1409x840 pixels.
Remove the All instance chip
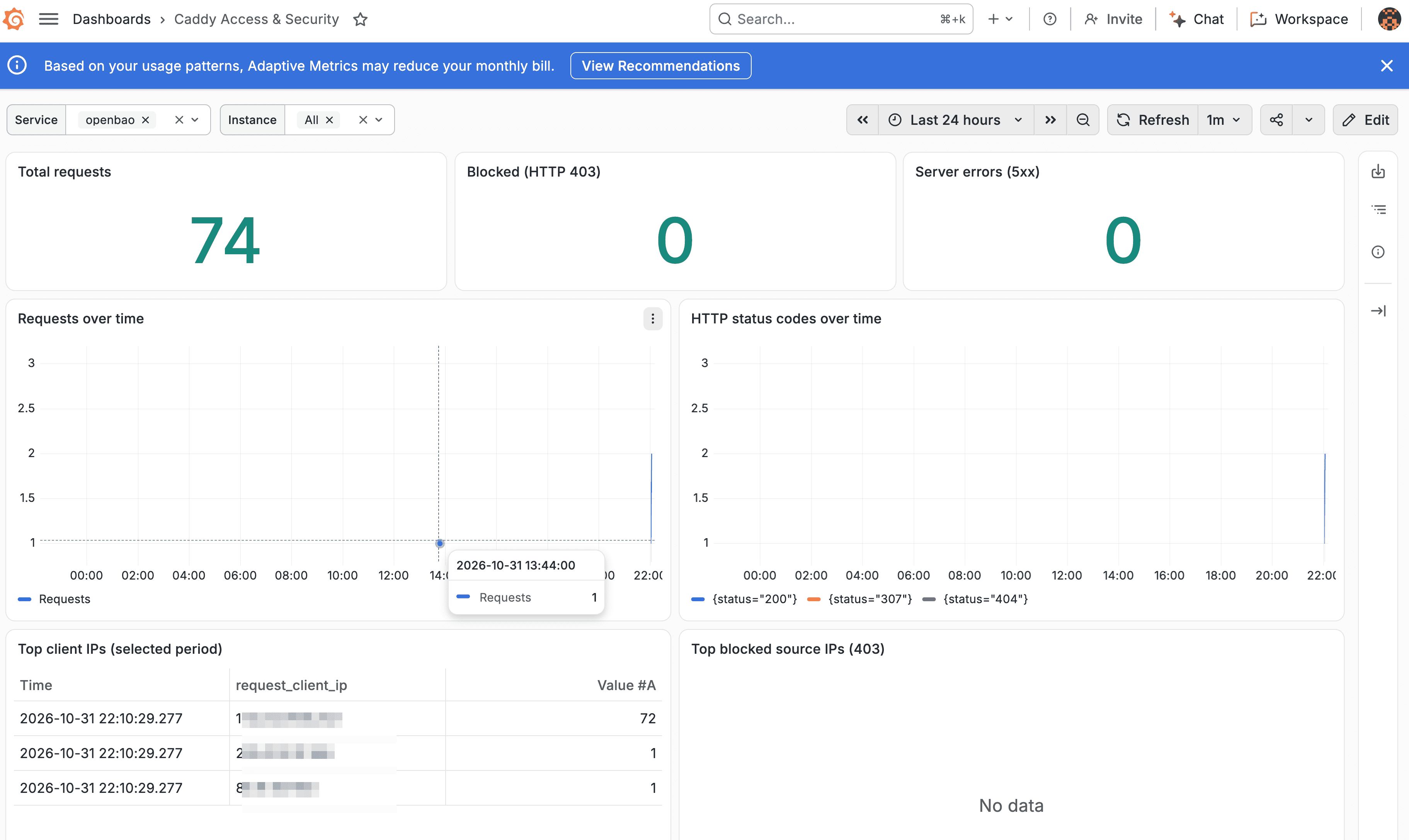click(330, 120)
